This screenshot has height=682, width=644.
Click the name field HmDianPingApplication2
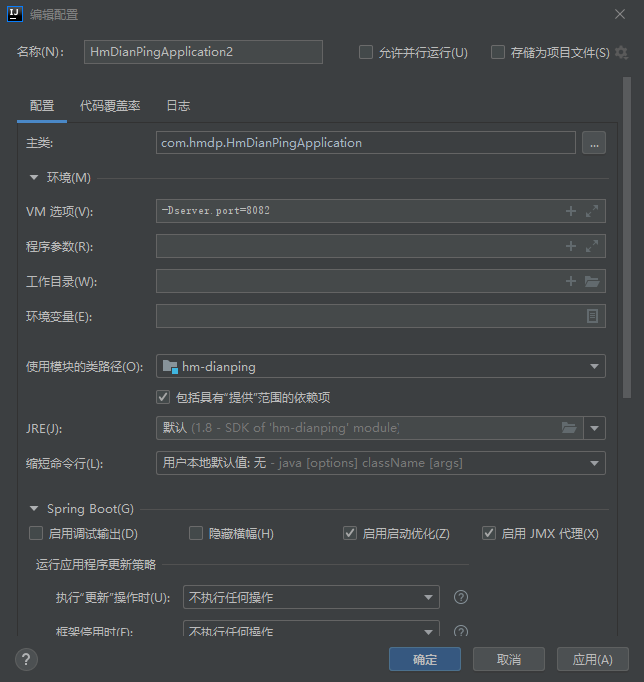coord(203,52)
